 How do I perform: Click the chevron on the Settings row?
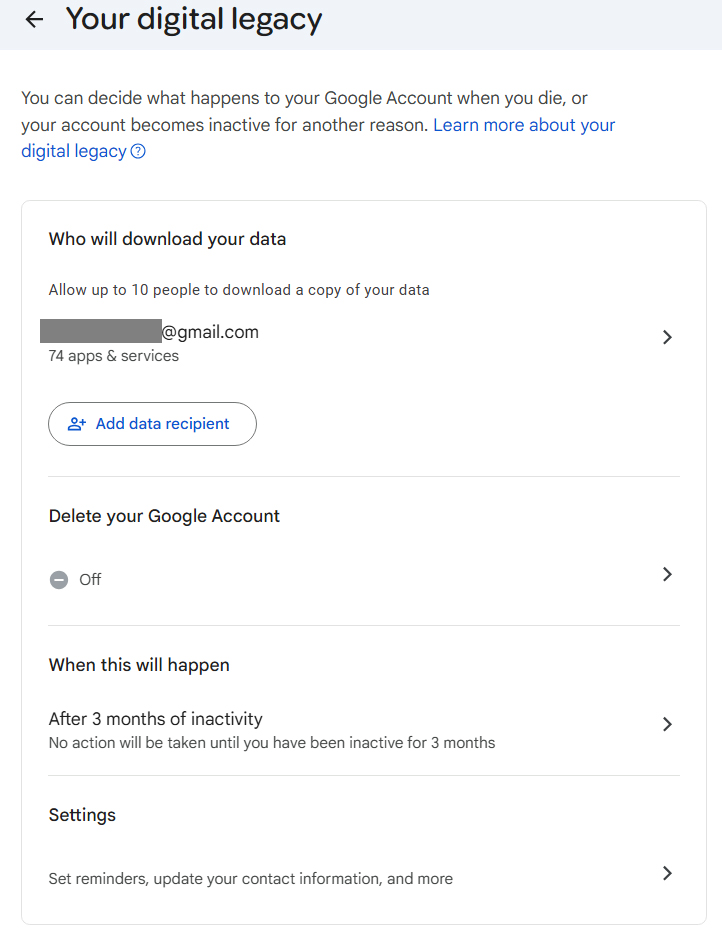(x=667, y=873)
